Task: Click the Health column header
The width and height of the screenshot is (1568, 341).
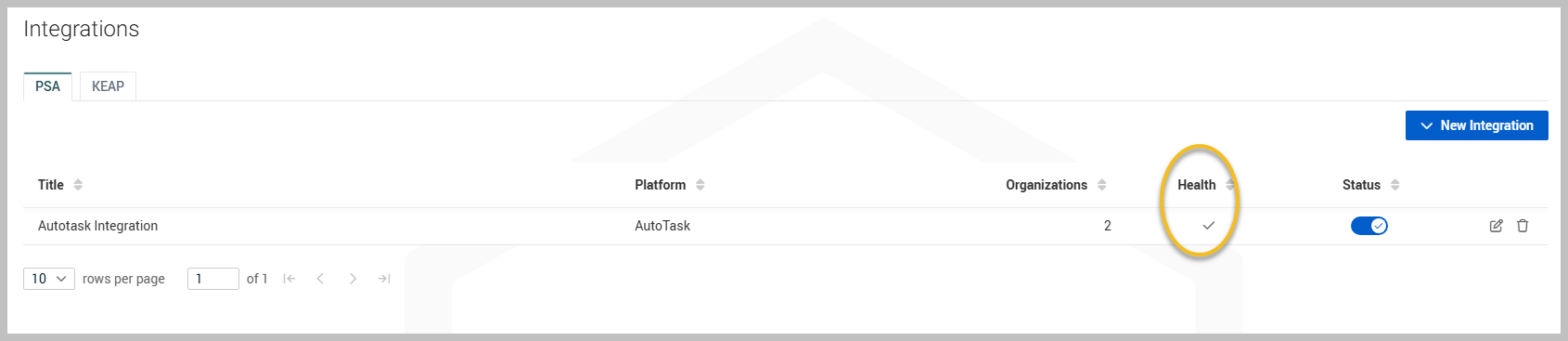Action: (x=1196, y=185)
